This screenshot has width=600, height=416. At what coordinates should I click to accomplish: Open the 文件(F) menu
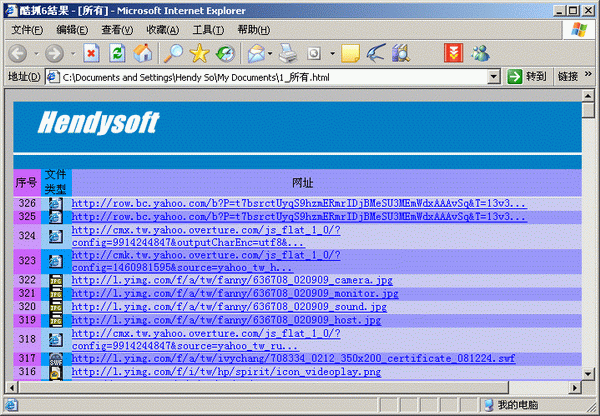pos(27,29)
